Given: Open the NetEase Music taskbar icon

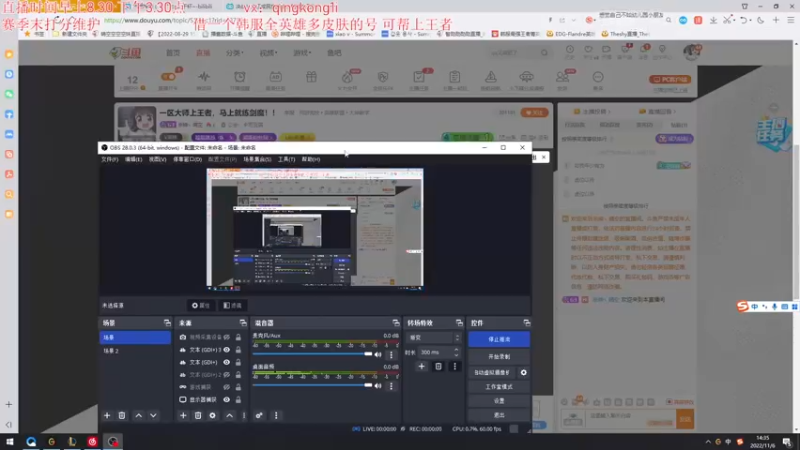Looking at the screenshot, I should coord(92,441).
